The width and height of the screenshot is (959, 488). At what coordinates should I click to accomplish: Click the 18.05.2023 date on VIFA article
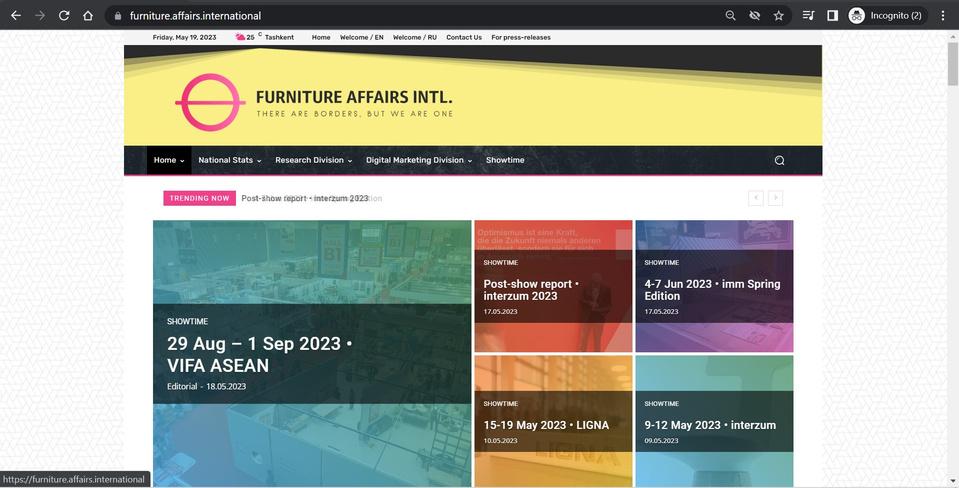[x=226, y=386]
